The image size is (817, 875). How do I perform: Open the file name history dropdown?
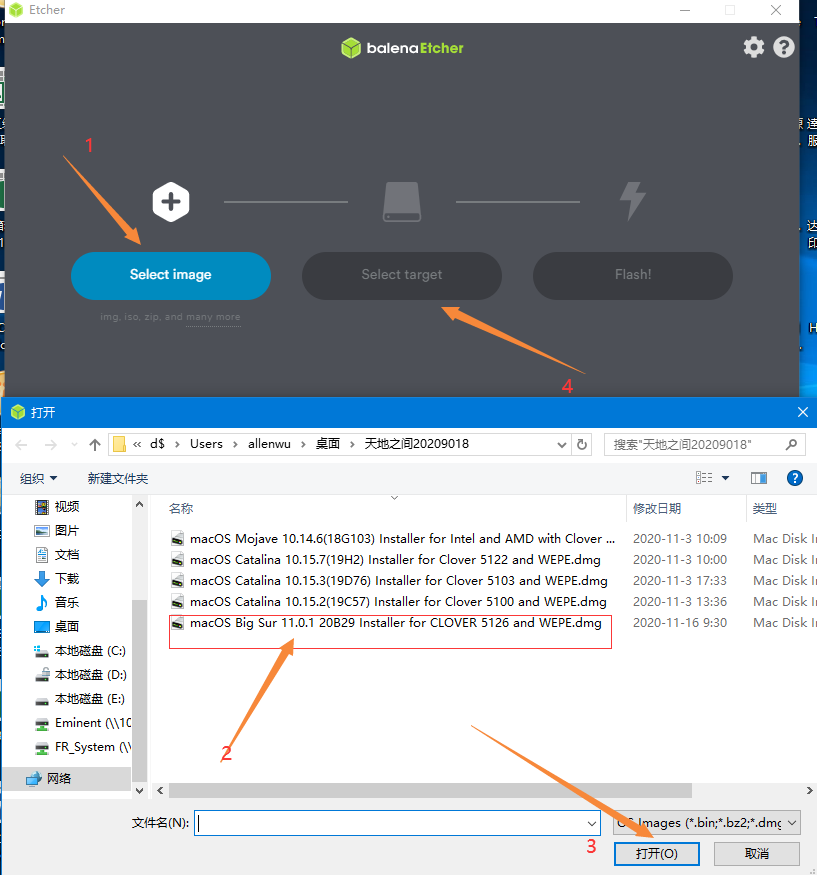coord(592,823)
